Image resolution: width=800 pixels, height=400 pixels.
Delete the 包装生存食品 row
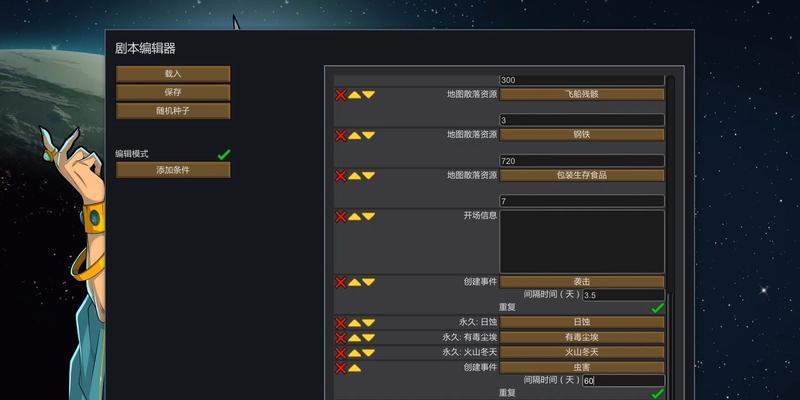coord(340,176)
